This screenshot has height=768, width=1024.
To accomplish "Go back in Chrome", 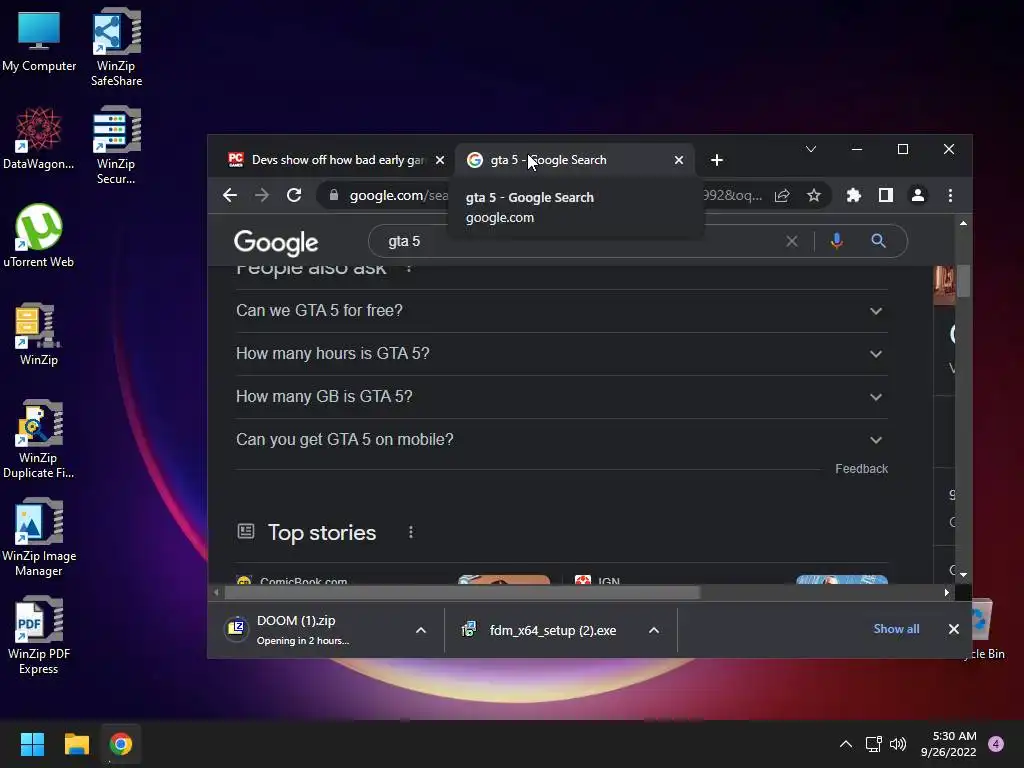I will point(230,195).
